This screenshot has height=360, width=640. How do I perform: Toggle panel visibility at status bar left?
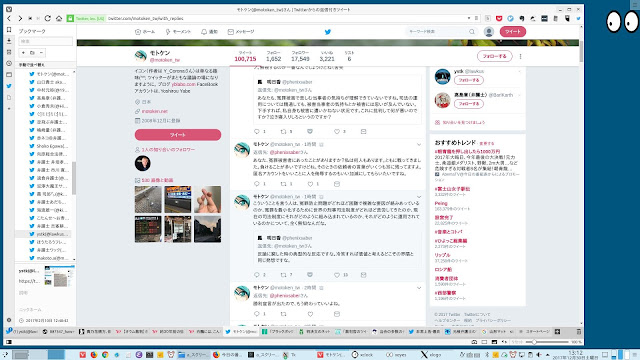pyautogui.click(x=9, y=342)
